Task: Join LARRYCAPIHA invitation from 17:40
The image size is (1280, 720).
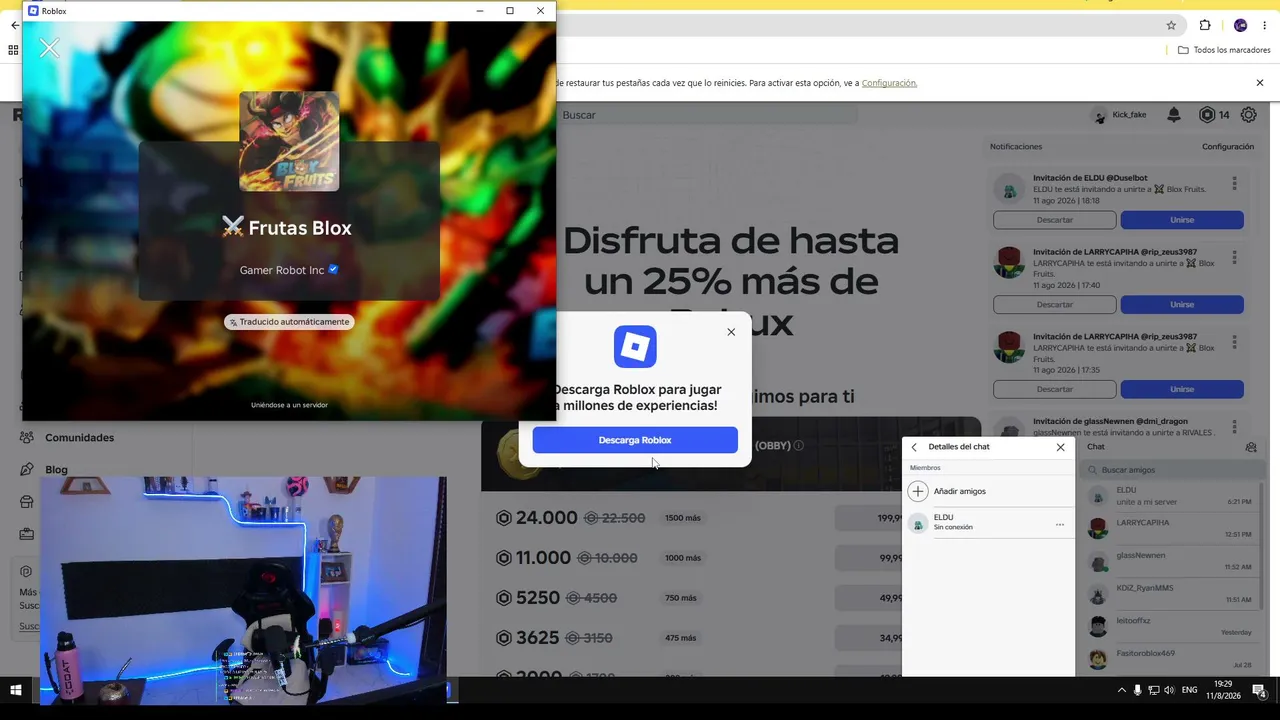Action: click(1182, 304)
